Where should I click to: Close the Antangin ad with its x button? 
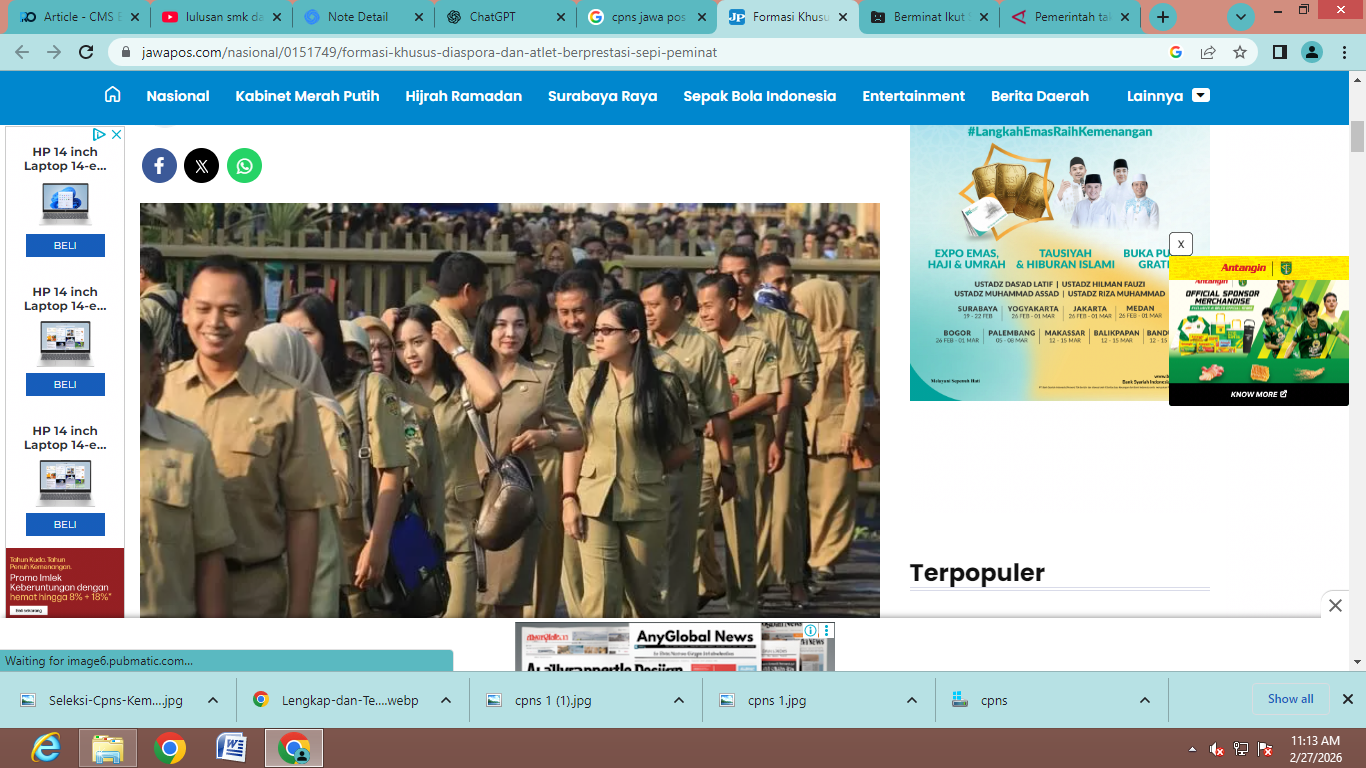(x=1181, y=244)
